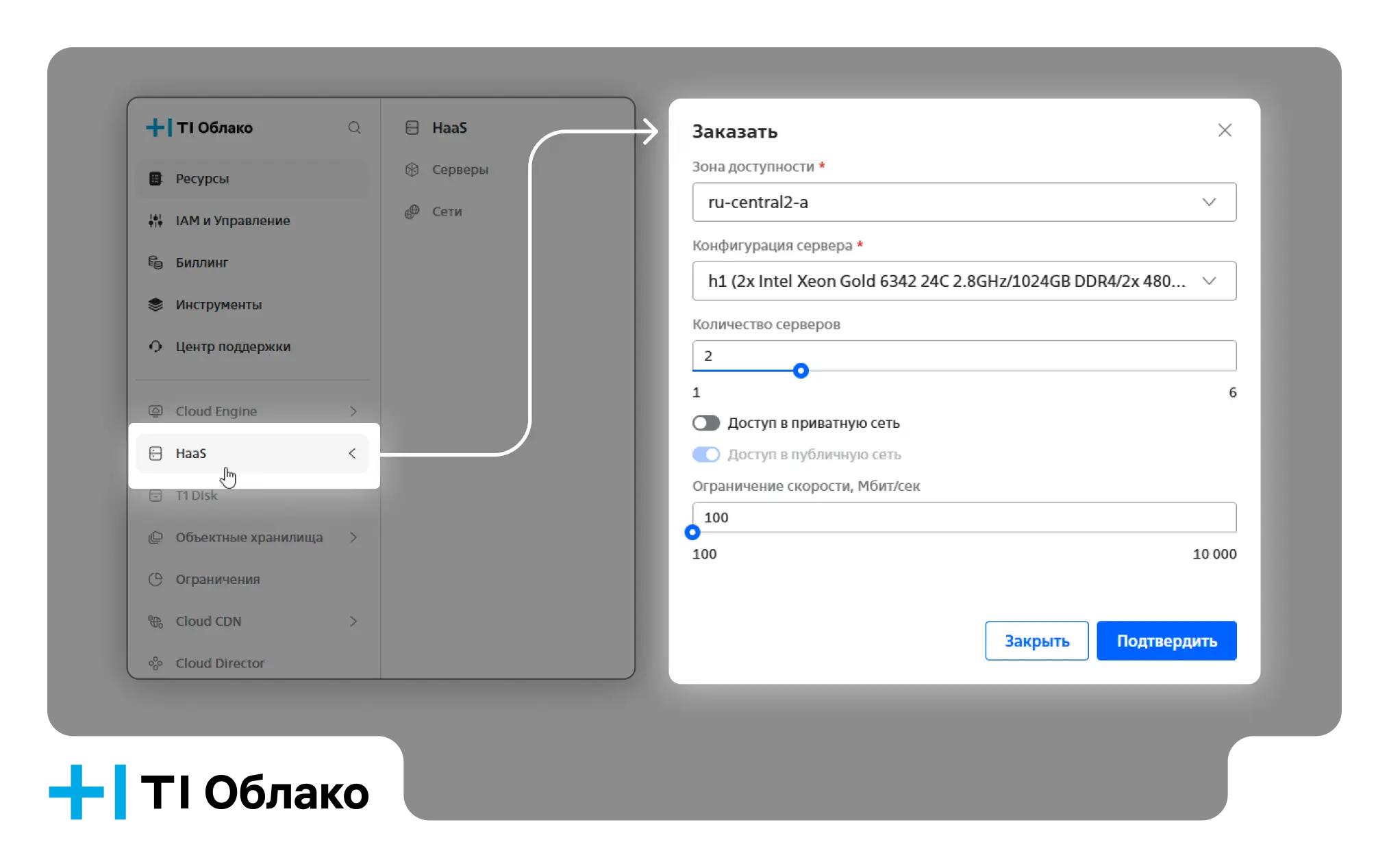Click the T1 Disk icon
Image resolution: width=1389 pixels, height=868 pixels.
click(155, 495)
